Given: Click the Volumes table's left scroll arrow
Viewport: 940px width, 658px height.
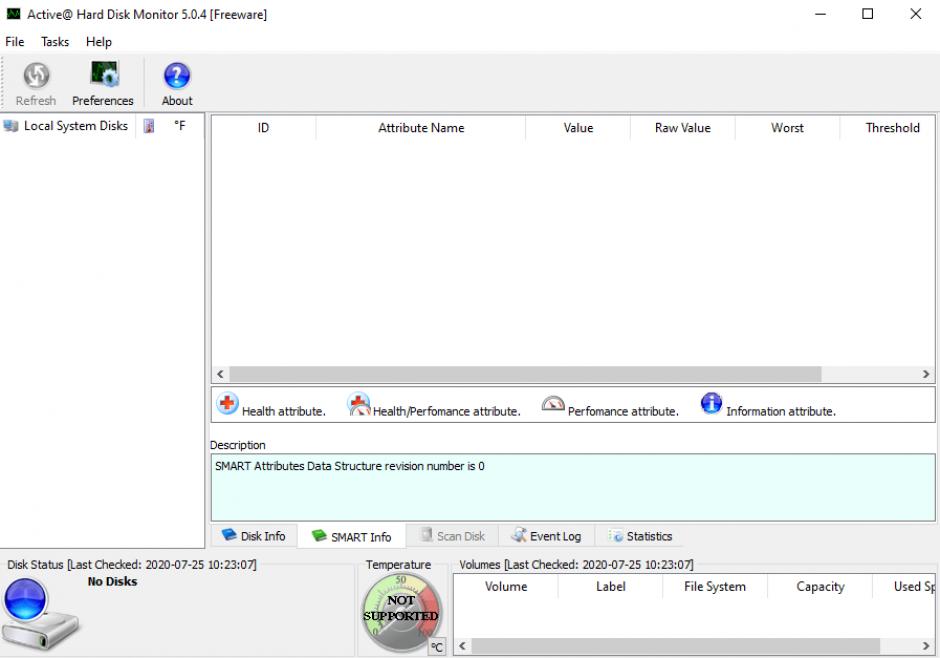Looking at the screenshot, I should click(x=462, y=646).
